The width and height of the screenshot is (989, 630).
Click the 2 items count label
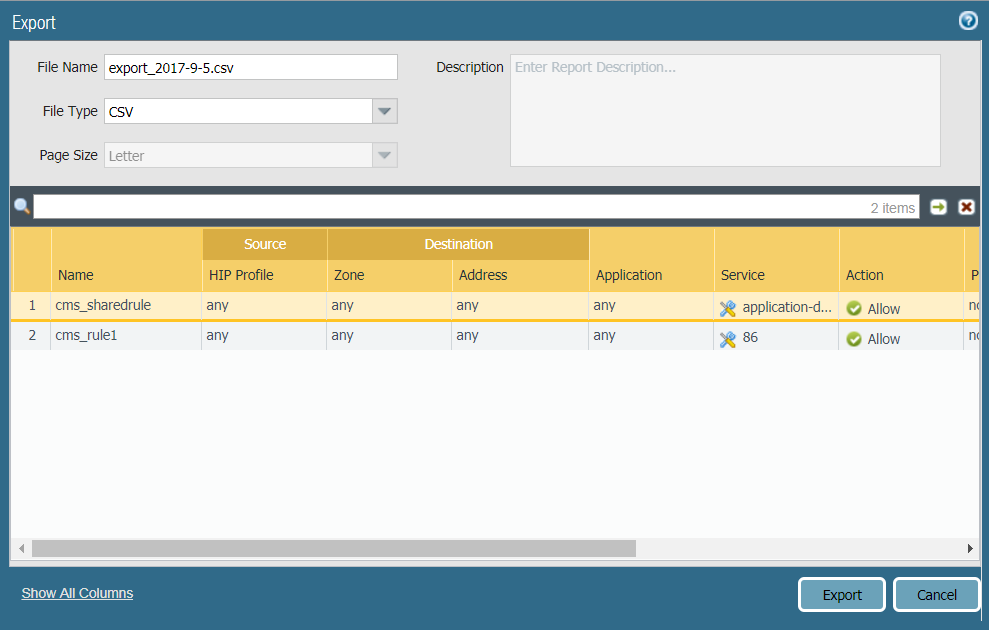click(x=892, y=208)
